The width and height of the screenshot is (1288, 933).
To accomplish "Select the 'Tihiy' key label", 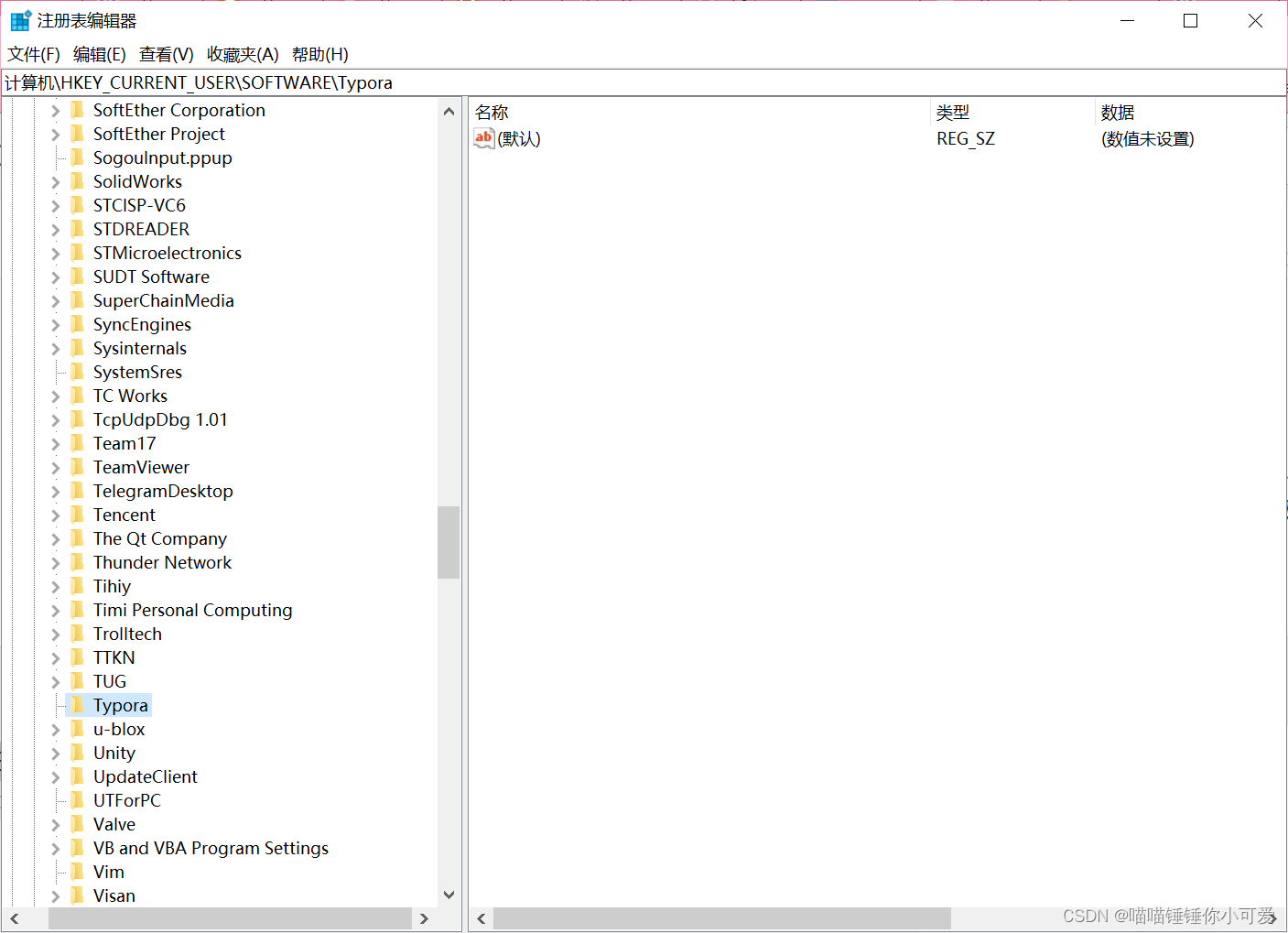I will pos(112,586).
